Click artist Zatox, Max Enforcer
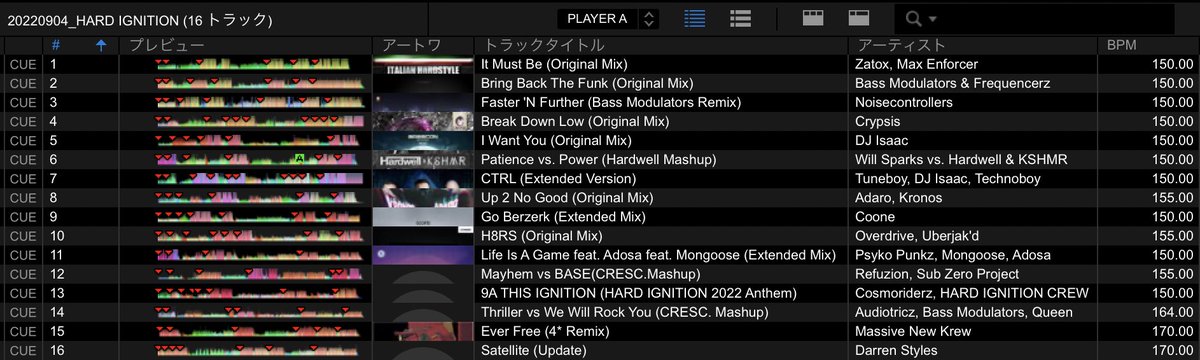The height and width of the screenshot is (360, 1200). pos(916,64)
